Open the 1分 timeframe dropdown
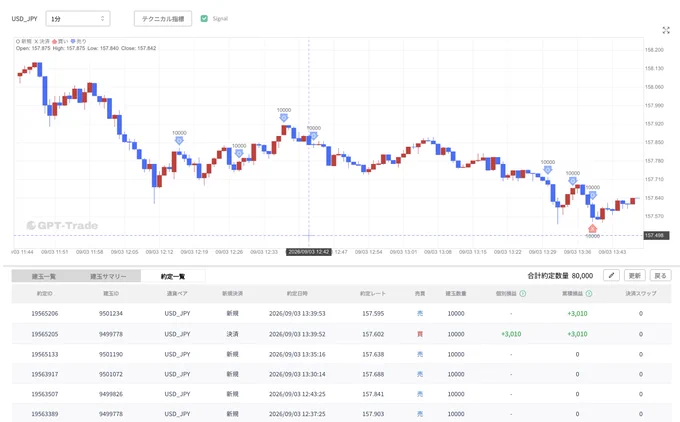Viewport: 680px width, 422px height. coord(78,19)
